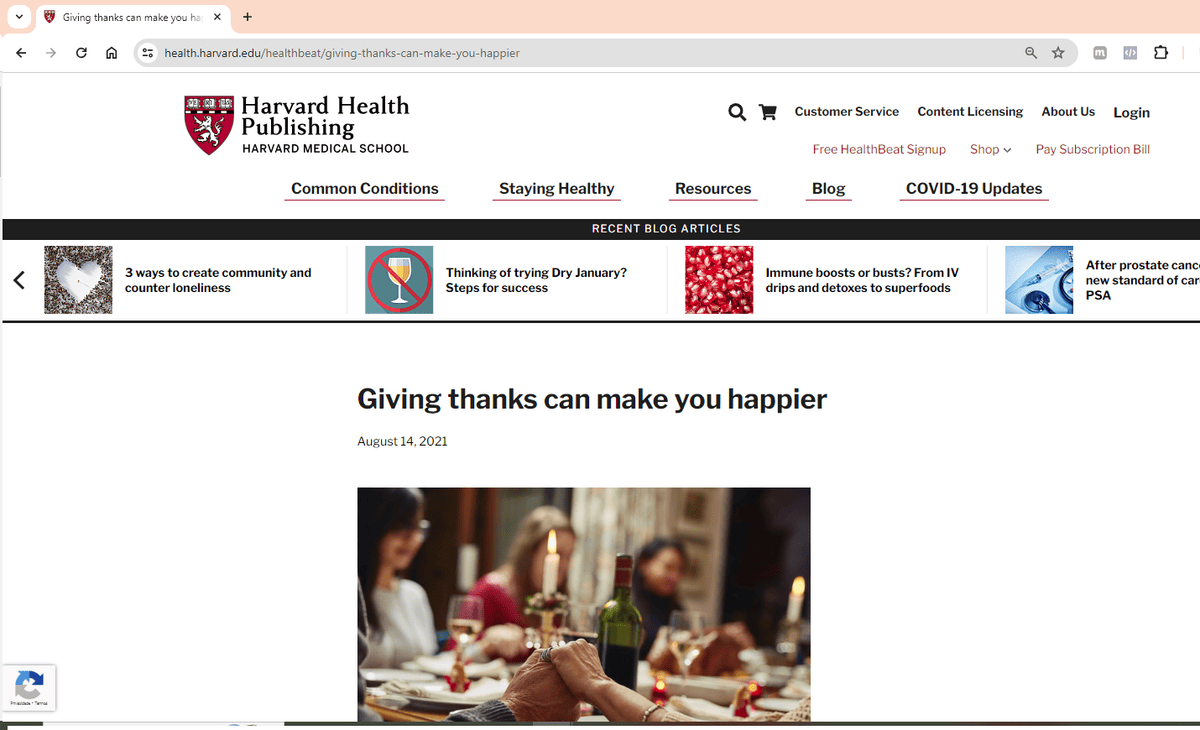Go to the browser home page icon
The height and width of the screenshot is (730, 1200).
coord(112,53)
